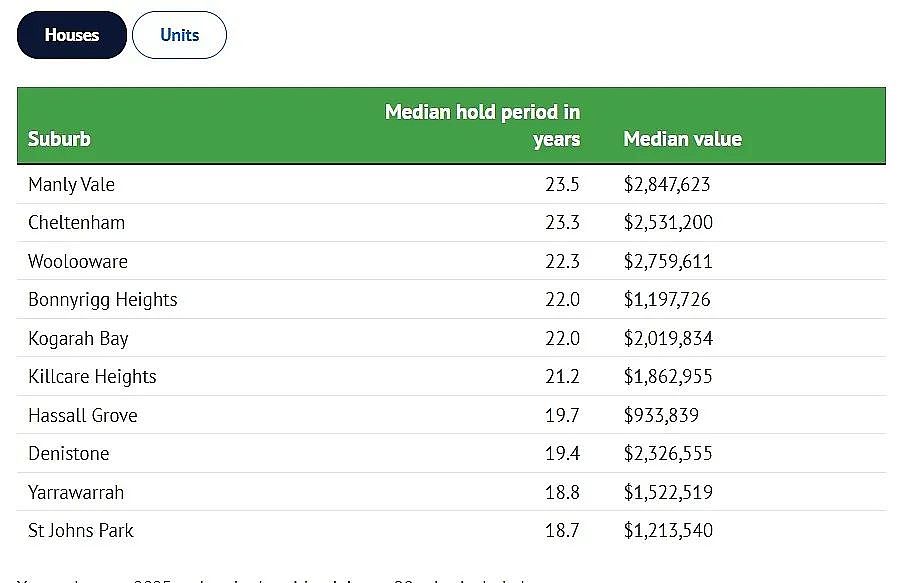Viewport: 901px width, 583px height.
Task: Click the Suburb column header
Action: click(x=59, y=139)
